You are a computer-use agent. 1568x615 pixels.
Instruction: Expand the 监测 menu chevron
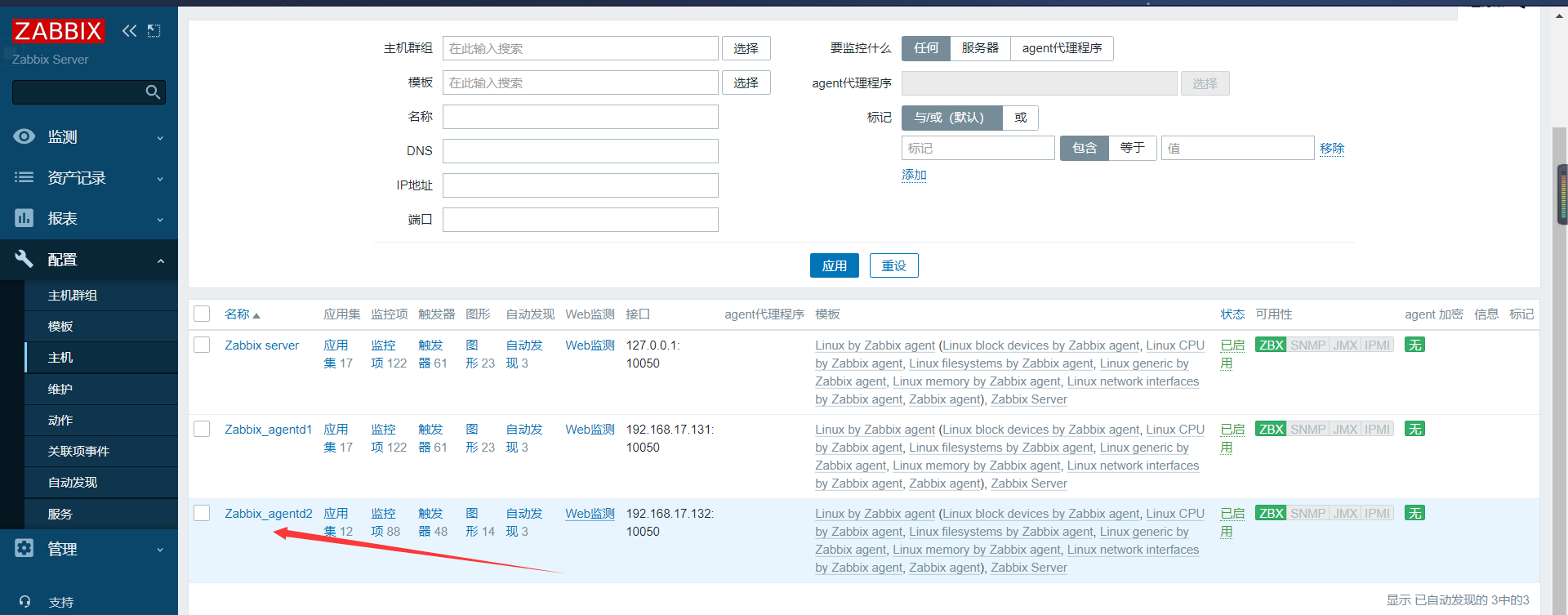click(x=160, y=138)
